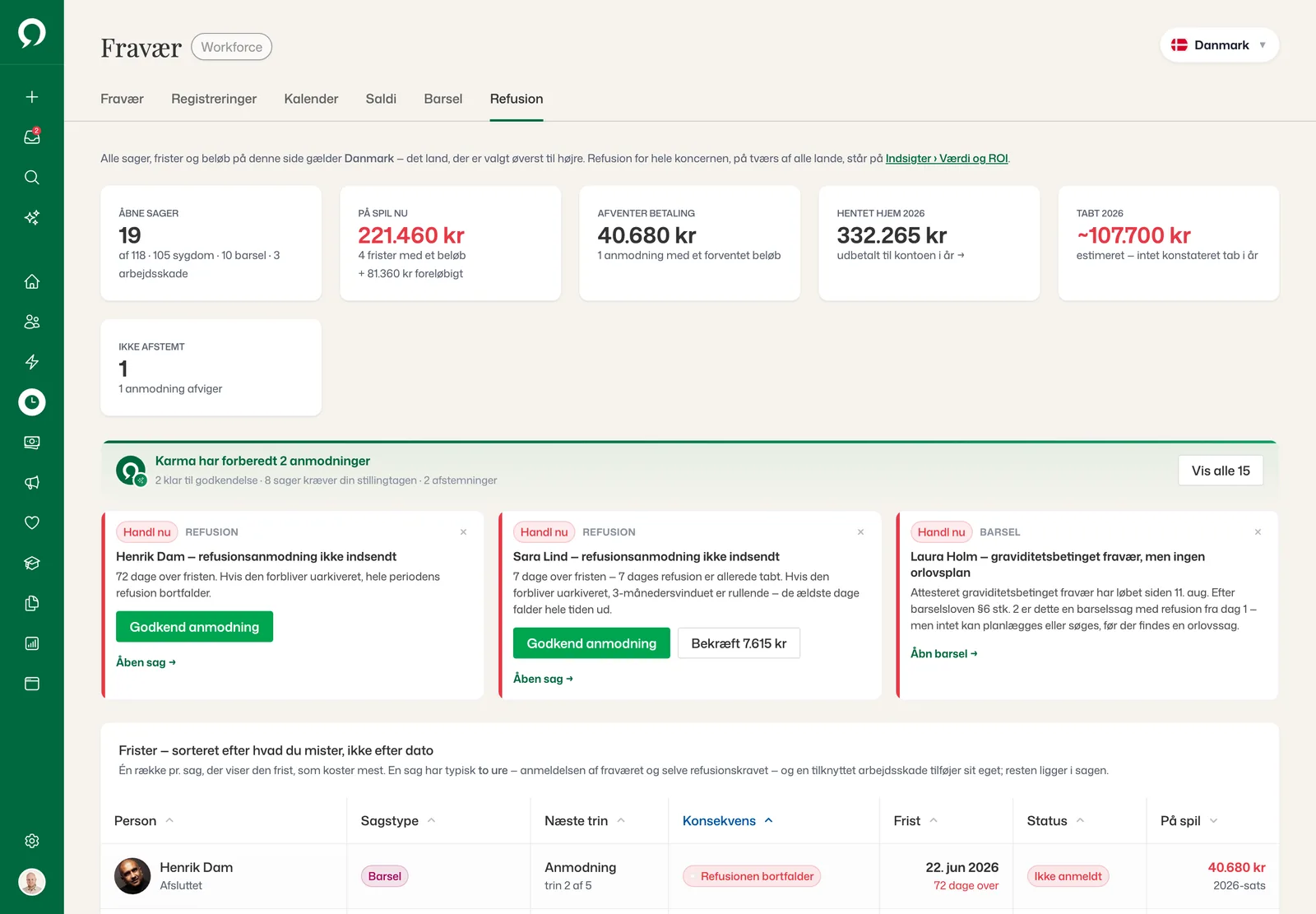1316x914 pixels.
Task: Open the documents icon in sidebar
Action: point(32,603)
